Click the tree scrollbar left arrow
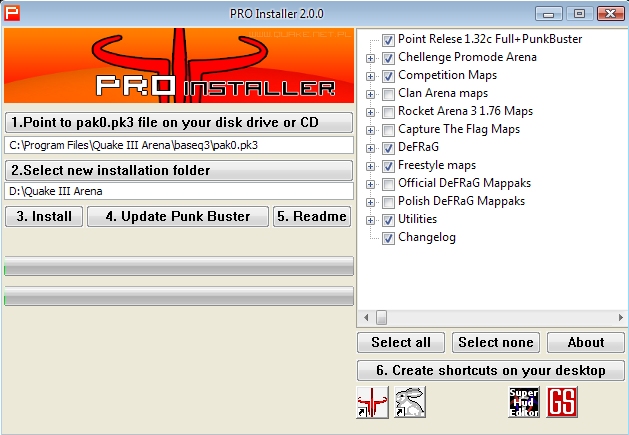The width and height of the screenshot is (629, 435). [366, 317]
